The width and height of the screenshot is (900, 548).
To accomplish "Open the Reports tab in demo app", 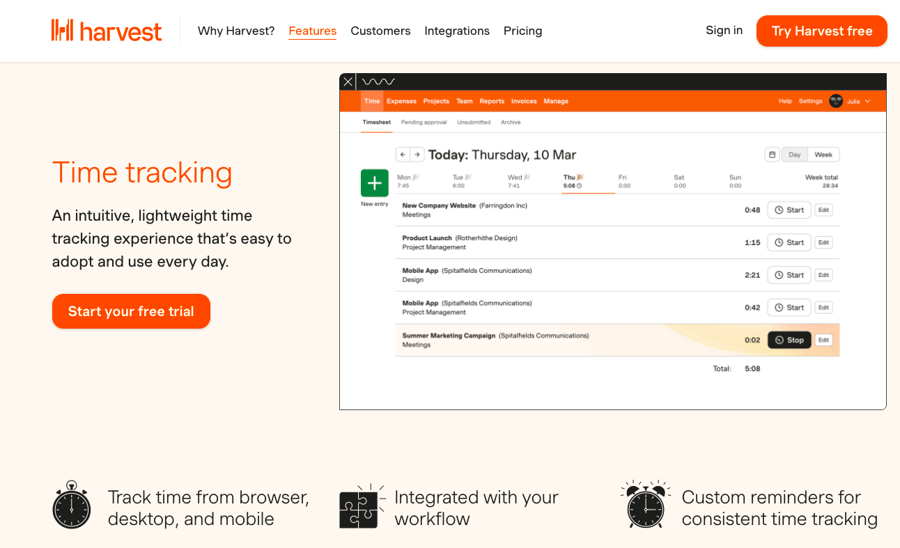I will tap(492, 101).
